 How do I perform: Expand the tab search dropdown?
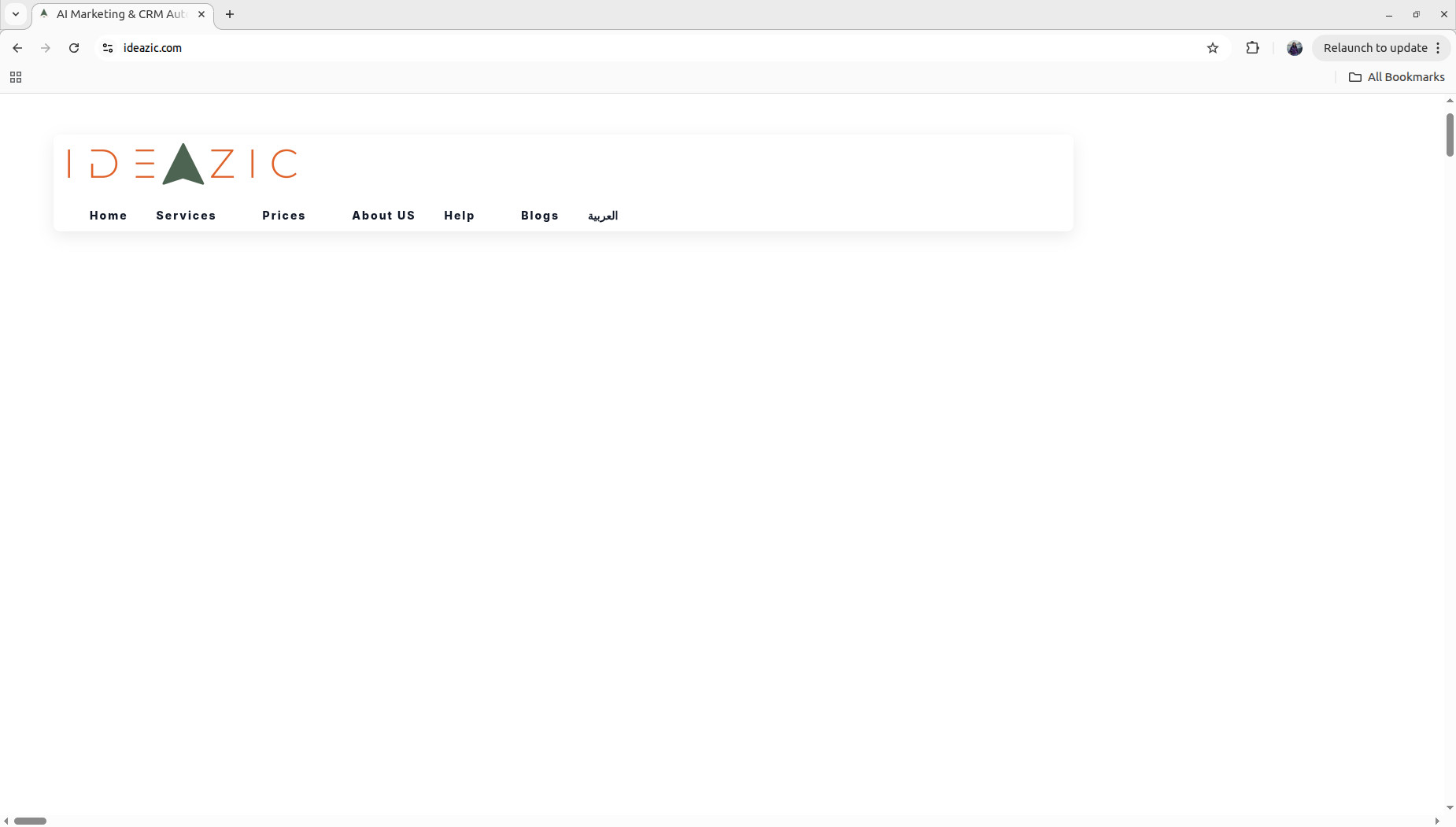[16, 14]
